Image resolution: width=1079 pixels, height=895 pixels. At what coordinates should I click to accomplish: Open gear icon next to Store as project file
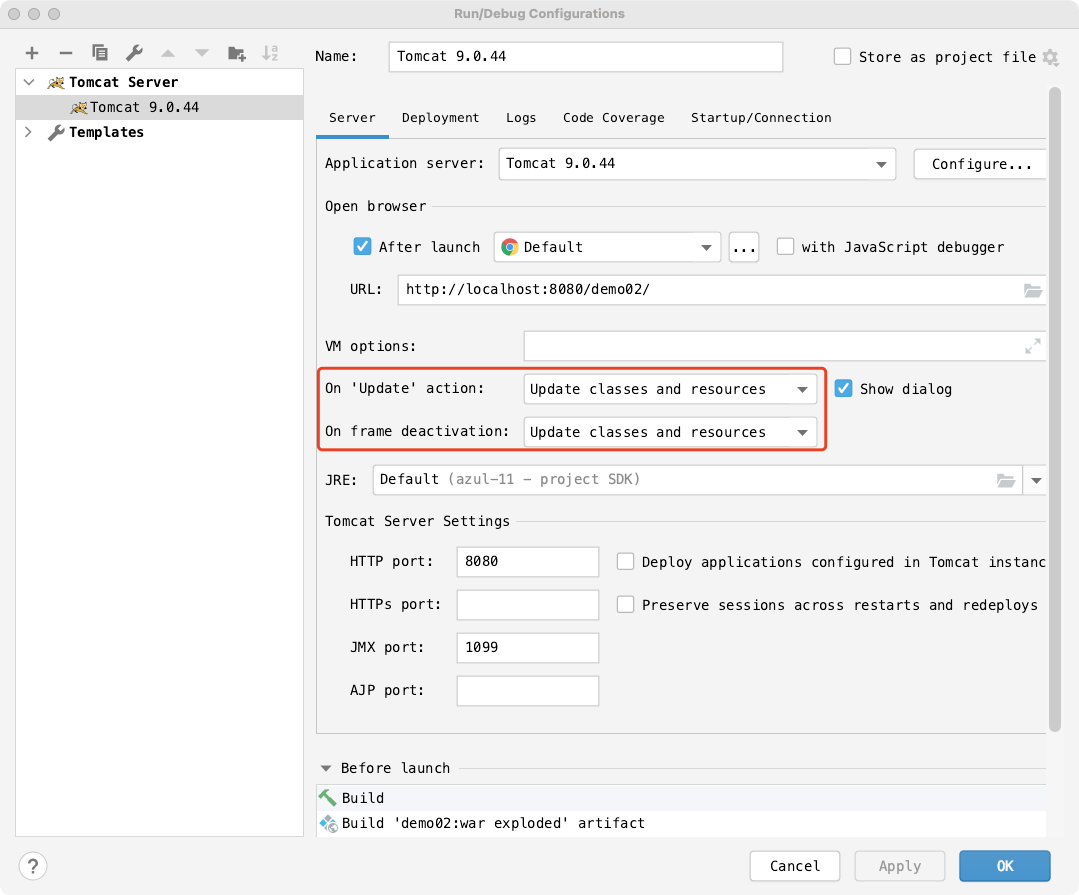click(x=1050, y=57)
